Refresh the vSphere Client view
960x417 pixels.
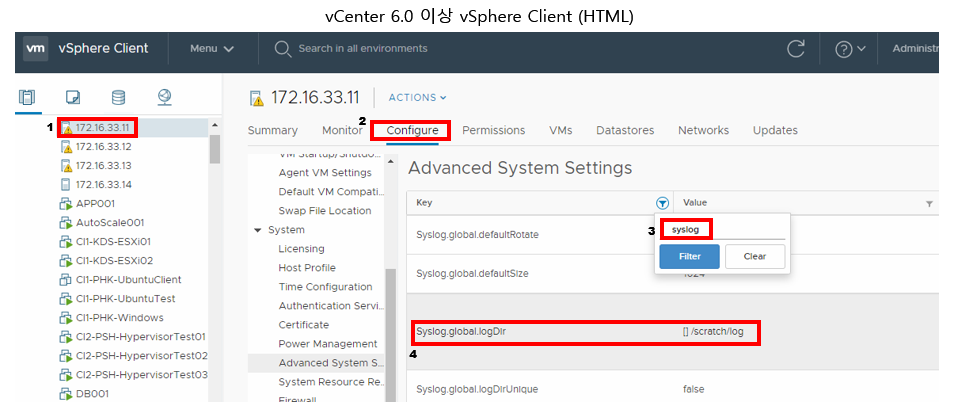(795, 49)
